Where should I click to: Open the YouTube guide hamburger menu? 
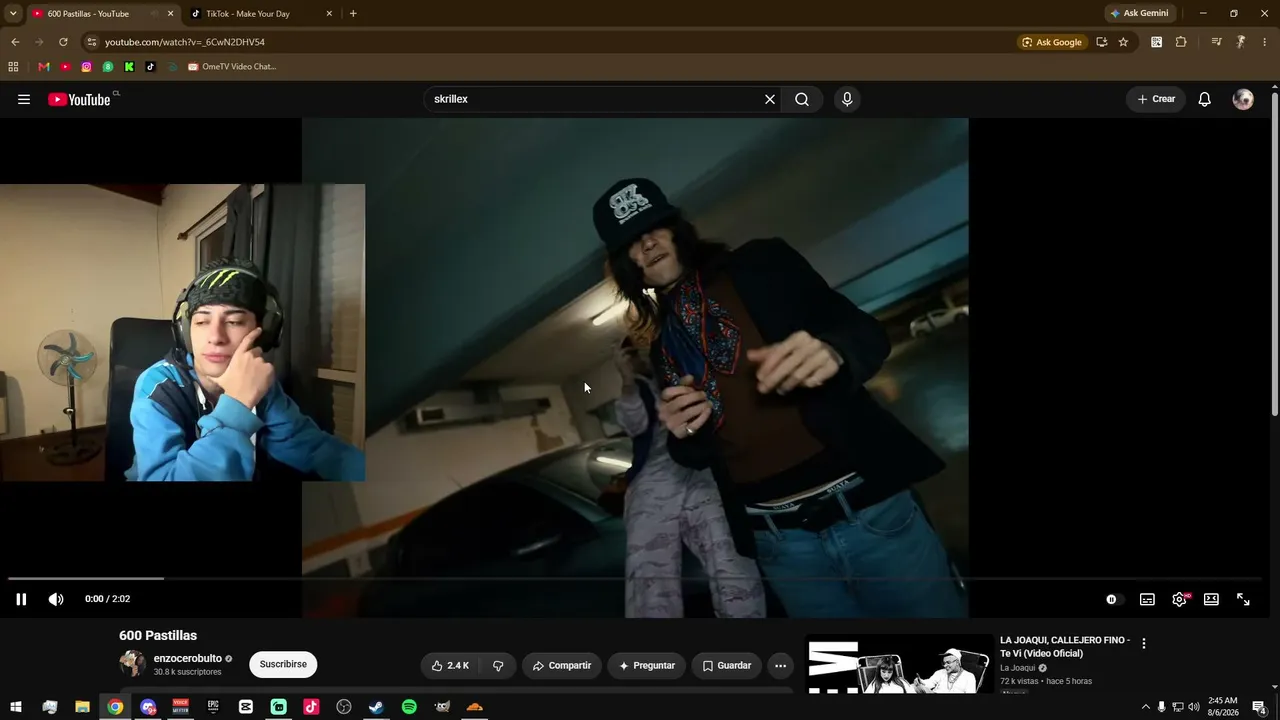pos(24,99)
